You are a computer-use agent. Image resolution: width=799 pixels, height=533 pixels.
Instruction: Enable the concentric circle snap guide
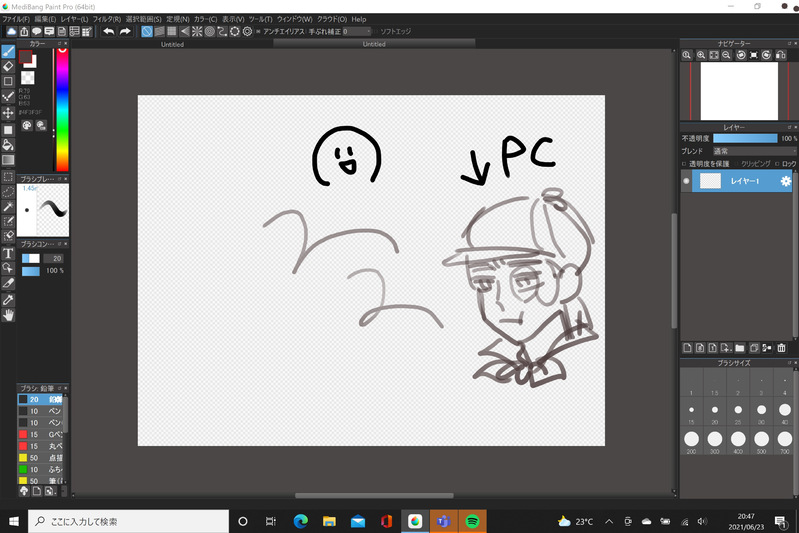coord(209,32)
